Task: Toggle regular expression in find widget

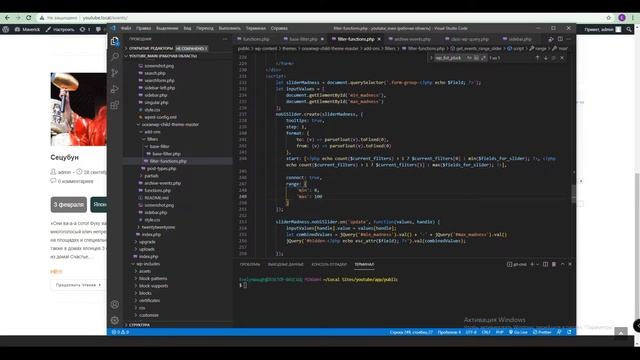Action: (x=484, y=58)
